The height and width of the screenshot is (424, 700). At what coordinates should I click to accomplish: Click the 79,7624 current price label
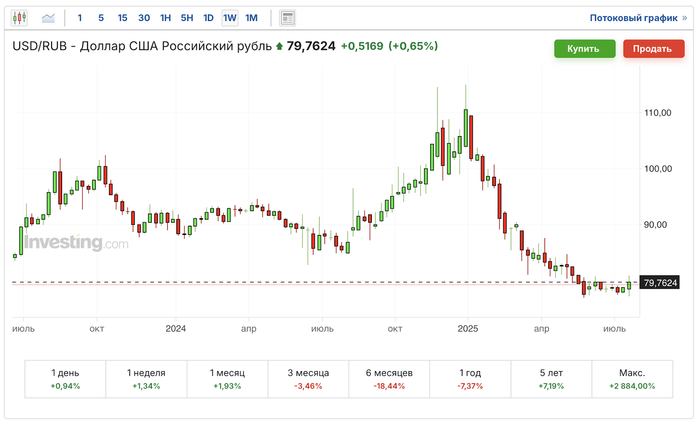(x=660, y=283)
